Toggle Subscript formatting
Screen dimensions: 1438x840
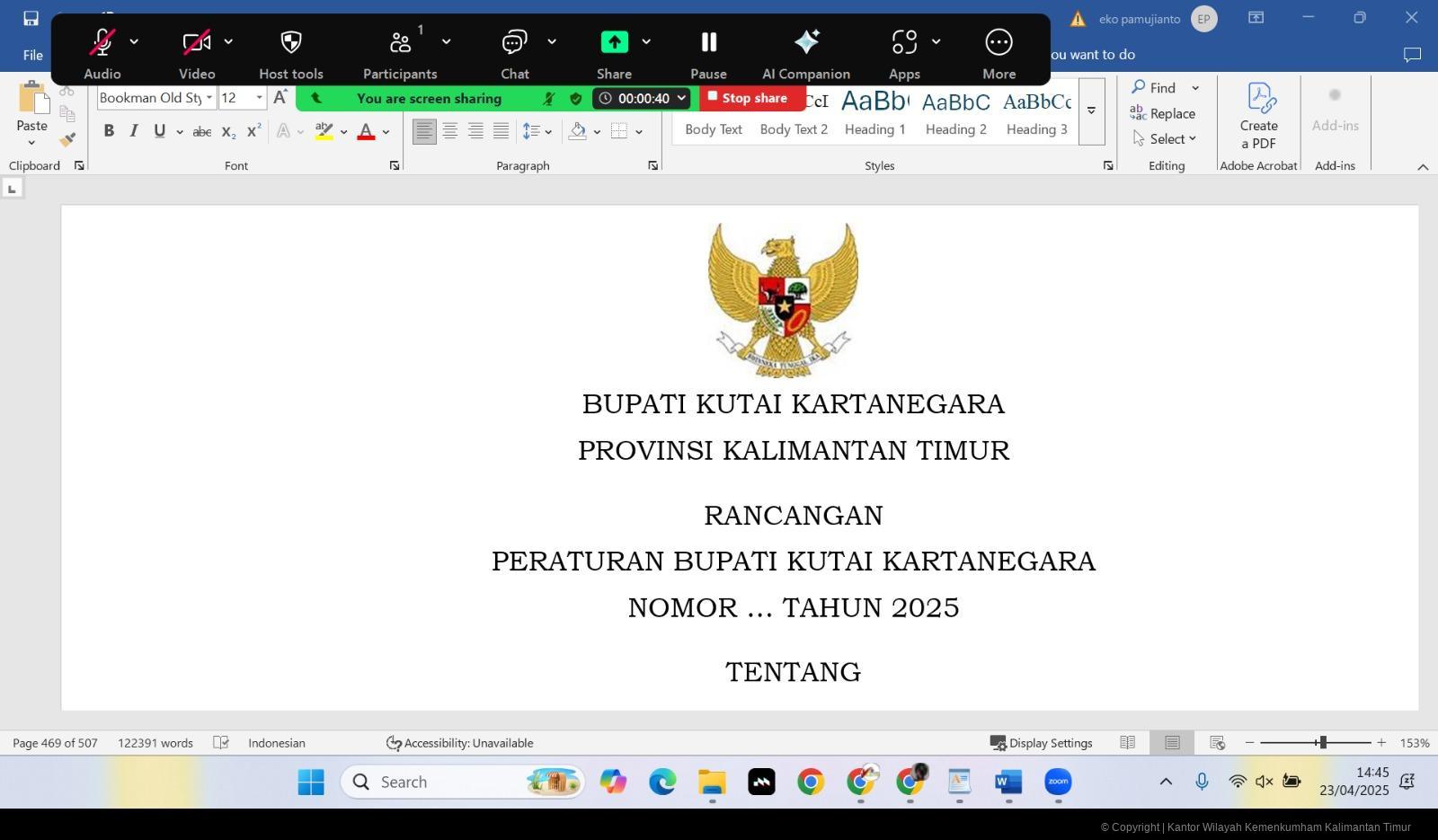tap(228, 131)
